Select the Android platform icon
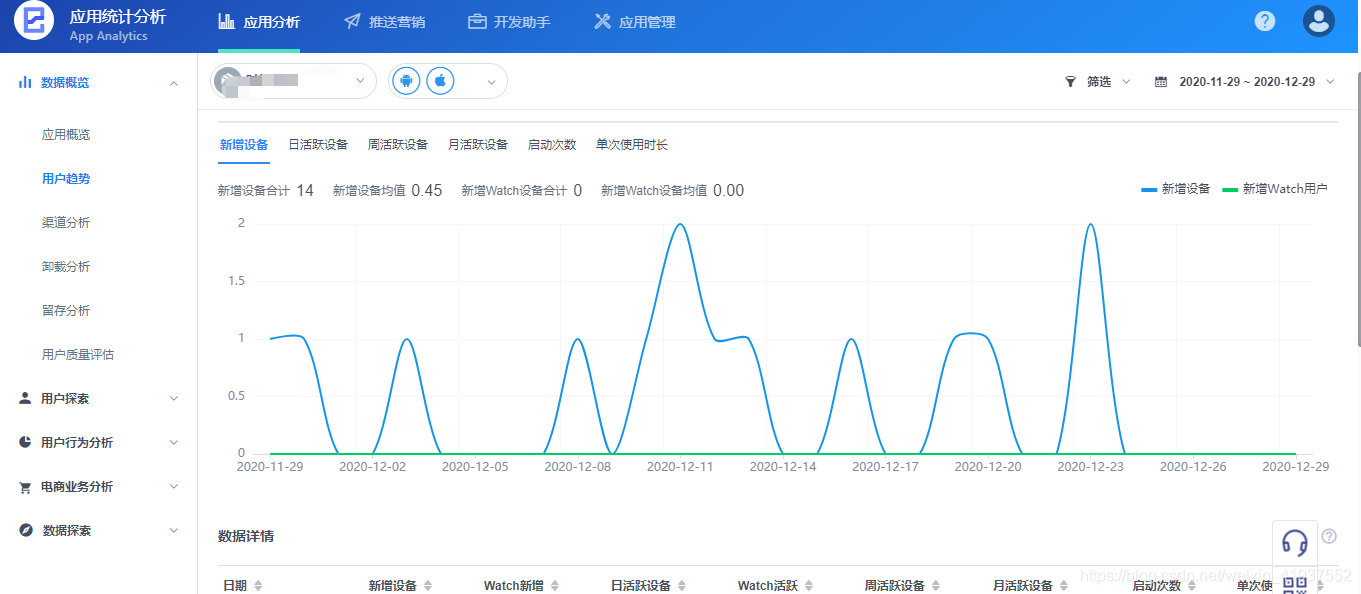 (406, 81)
